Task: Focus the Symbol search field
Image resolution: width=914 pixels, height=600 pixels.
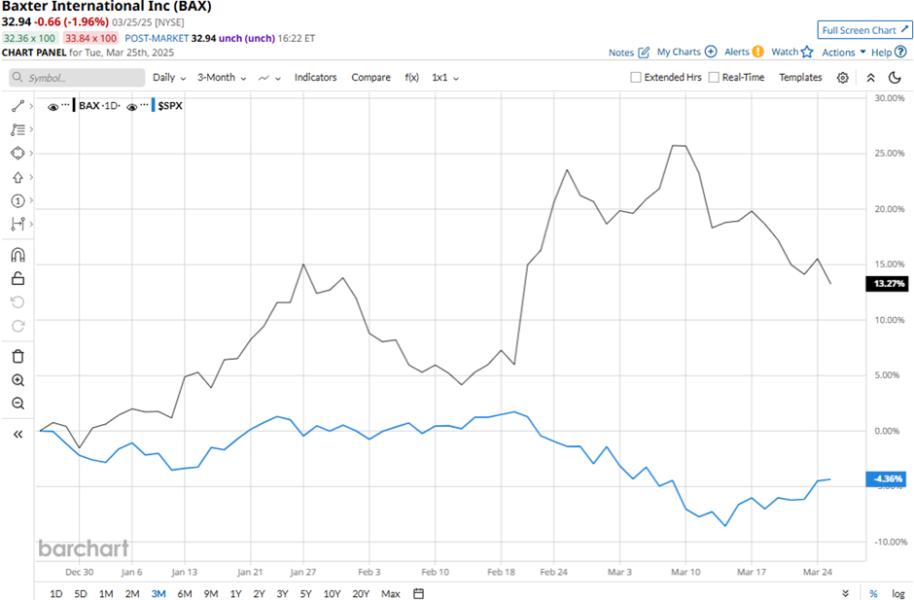Action: click(77, 78)
